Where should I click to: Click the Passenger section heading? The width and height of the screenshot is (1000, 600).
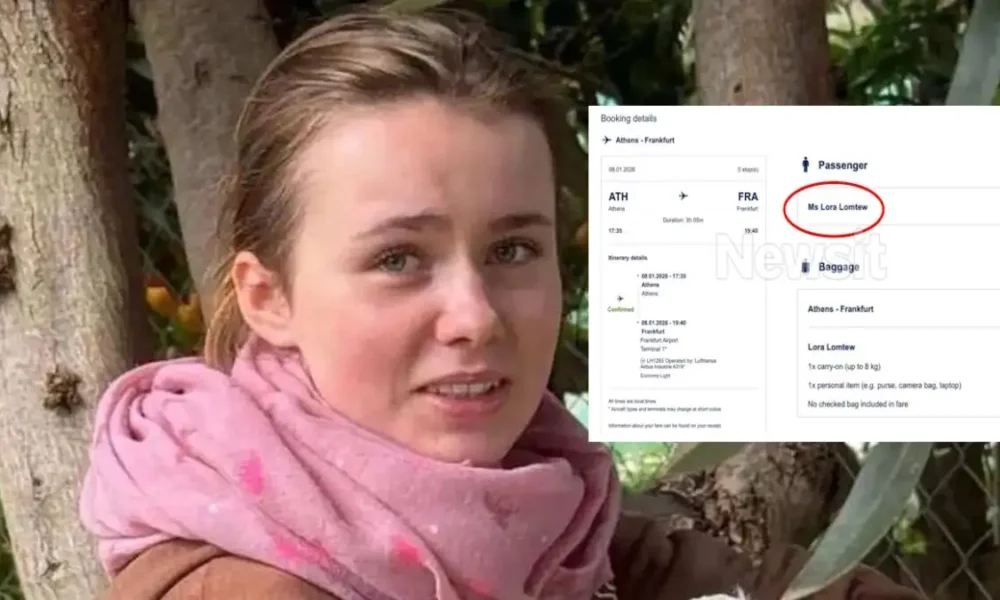coord(842,165)
